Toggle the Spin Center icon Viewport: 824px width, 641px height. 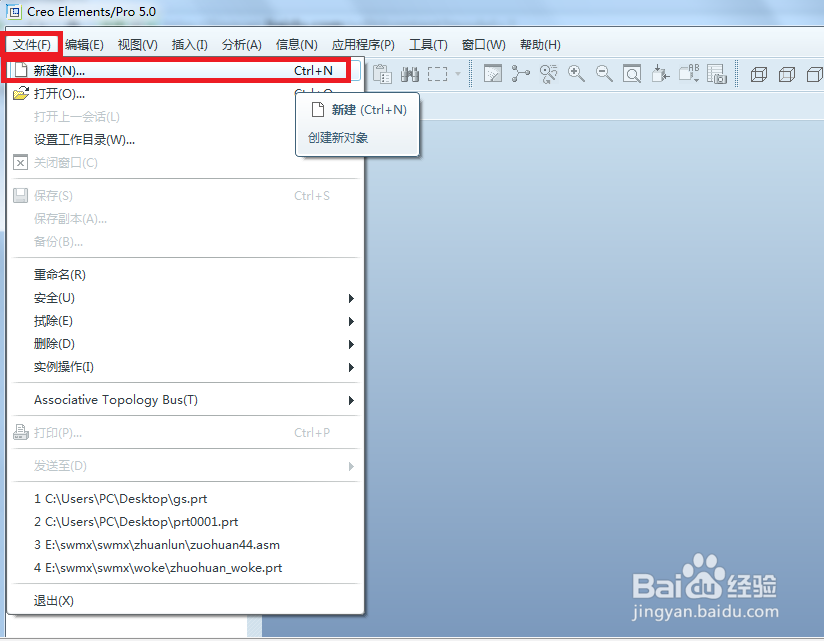pyautogui.click(x=520, y=74)
